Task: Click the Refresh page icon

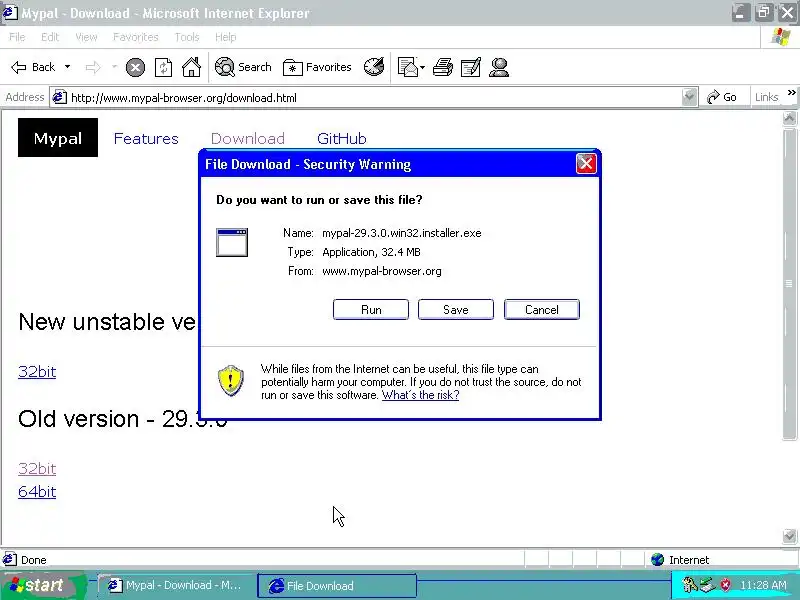Action: point(163,67)
